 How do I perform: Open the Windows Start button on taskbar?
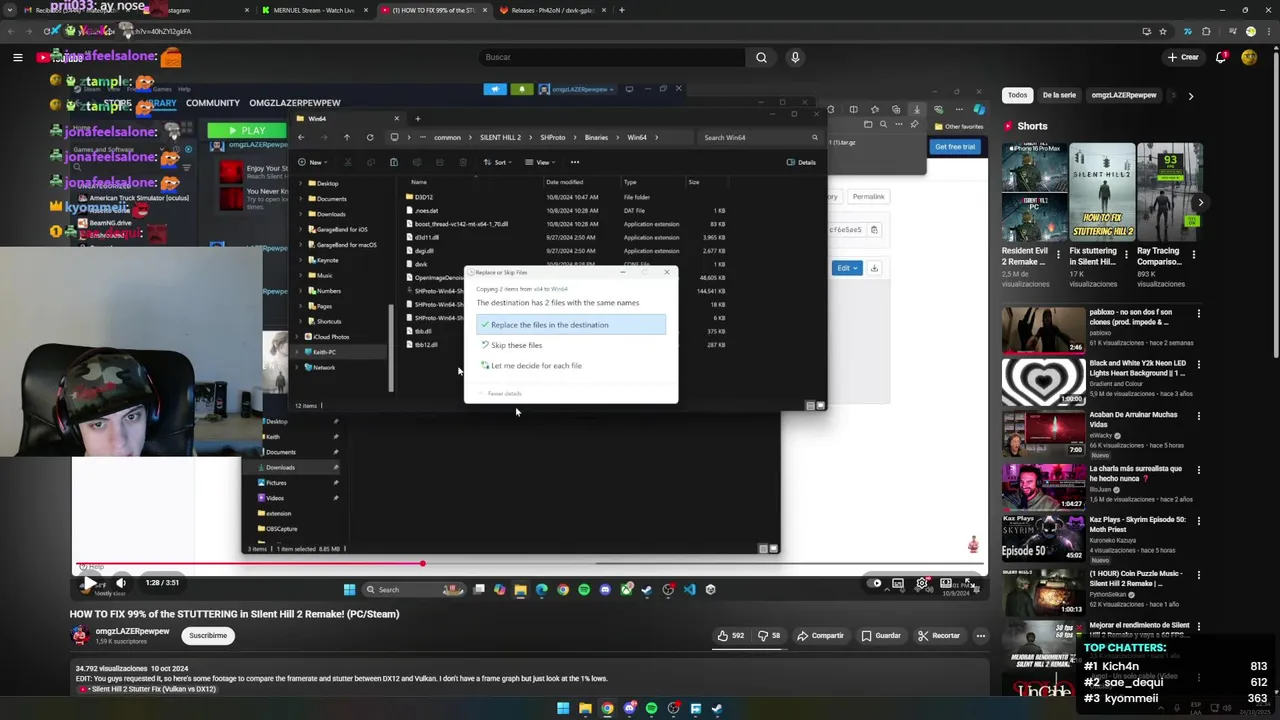click(x=563, y=708)
